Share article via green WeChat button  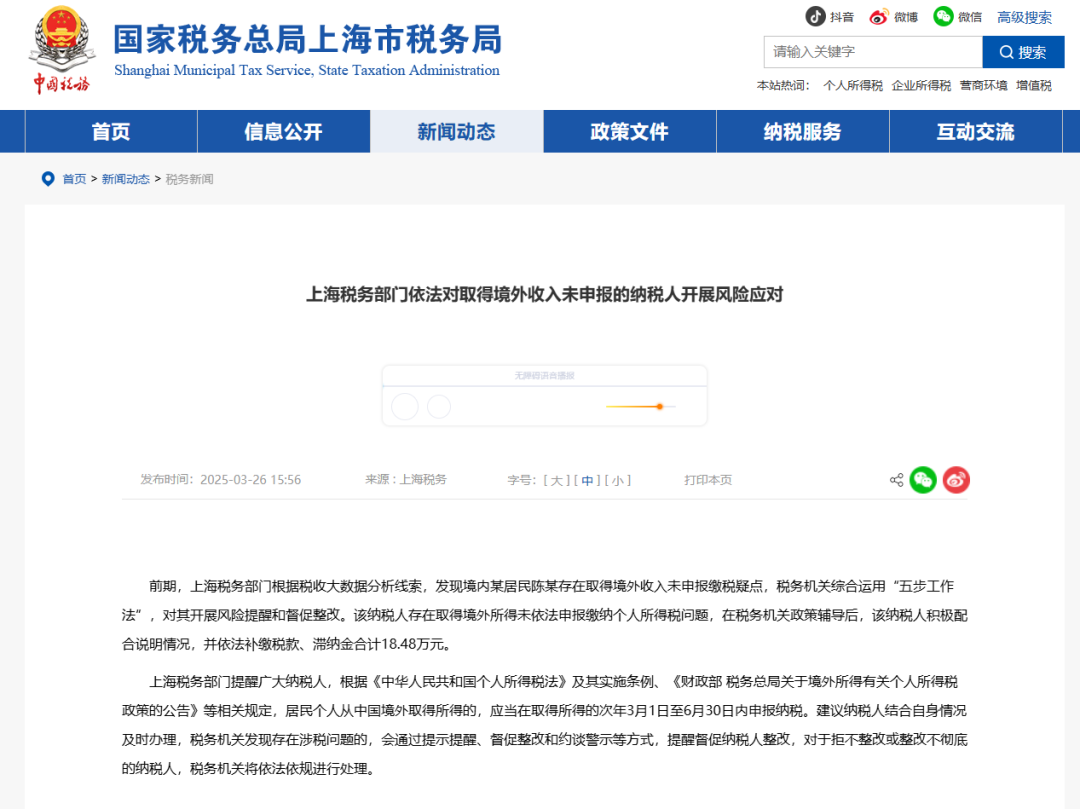pos(923,480)
